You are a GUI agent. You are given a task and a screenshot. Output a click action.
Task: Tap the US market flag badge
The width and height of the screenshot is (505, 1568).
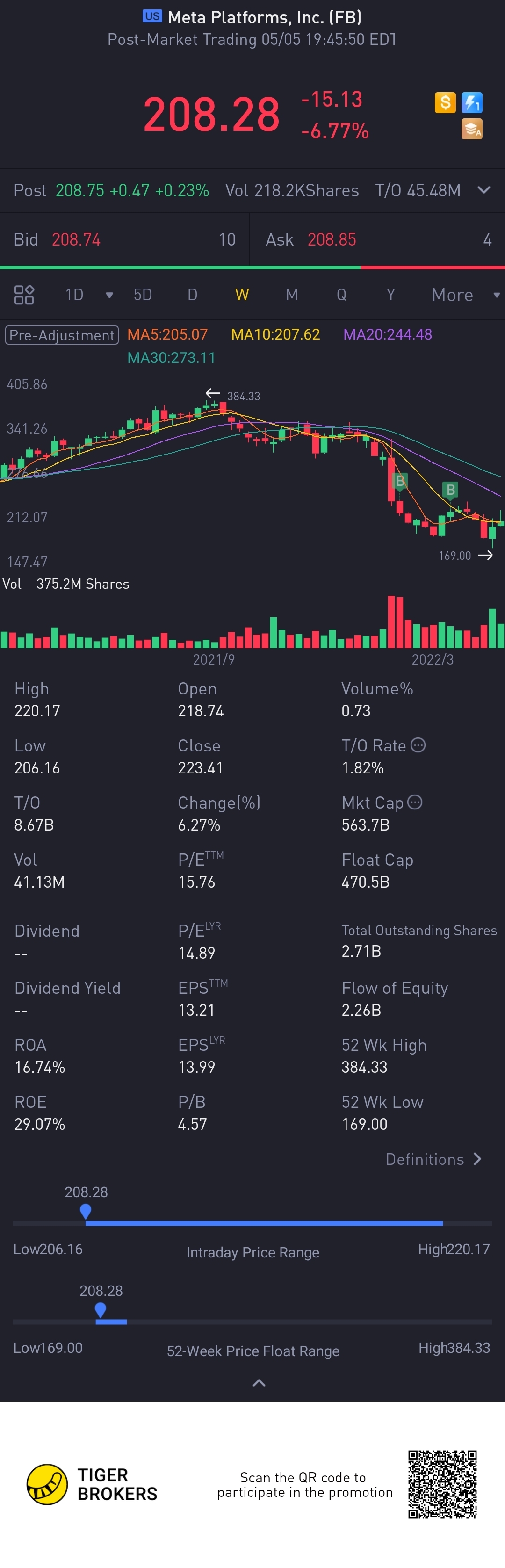[x=152, y=16]
